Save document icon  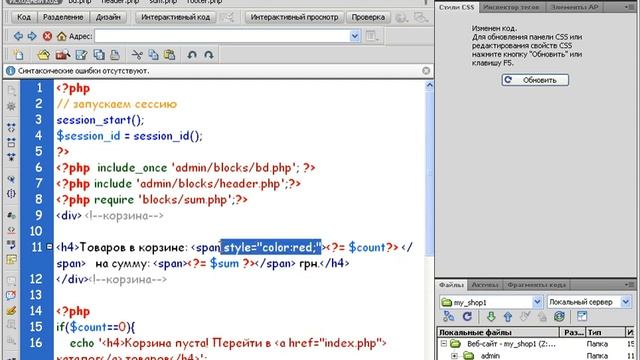82,55
